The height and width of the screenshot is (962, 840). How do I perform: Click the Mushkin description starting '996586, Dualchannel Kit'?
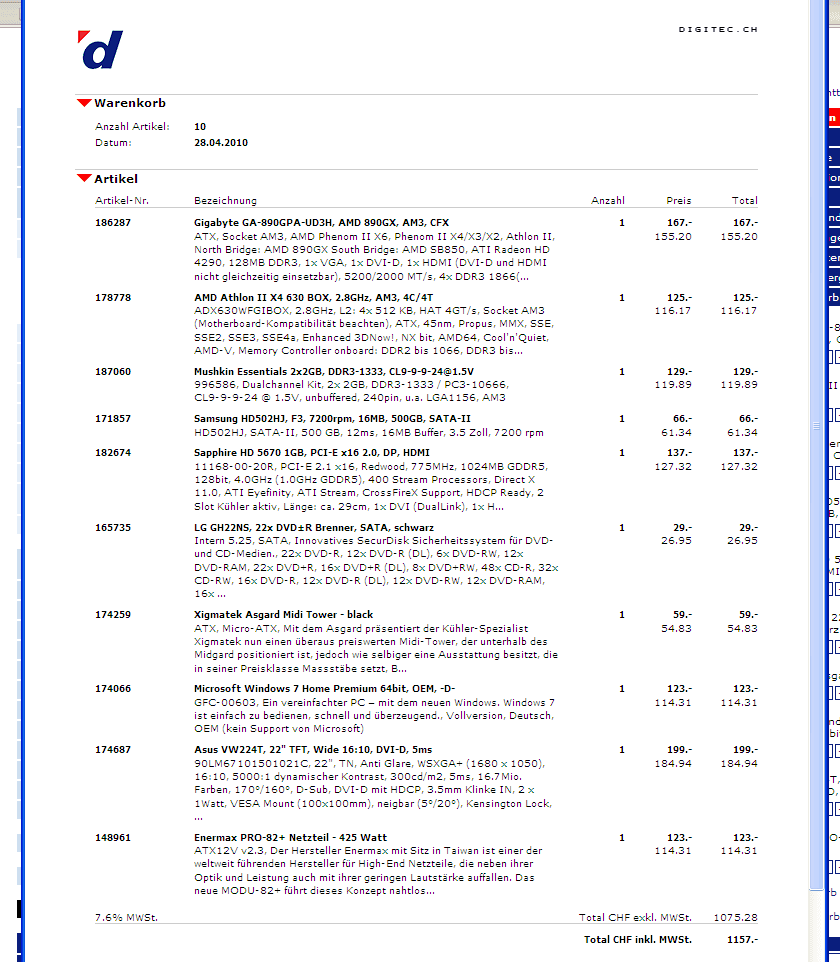tap(352, 391)
